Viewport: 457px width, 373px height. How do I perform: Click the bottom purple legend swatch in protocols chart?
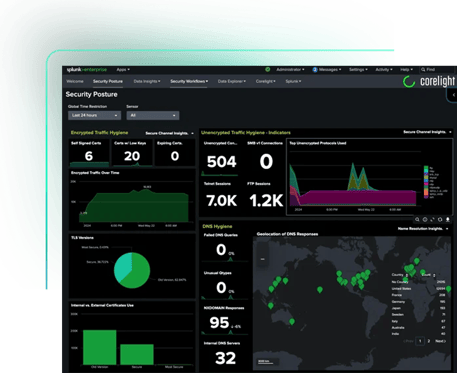(x=426, y=197)
